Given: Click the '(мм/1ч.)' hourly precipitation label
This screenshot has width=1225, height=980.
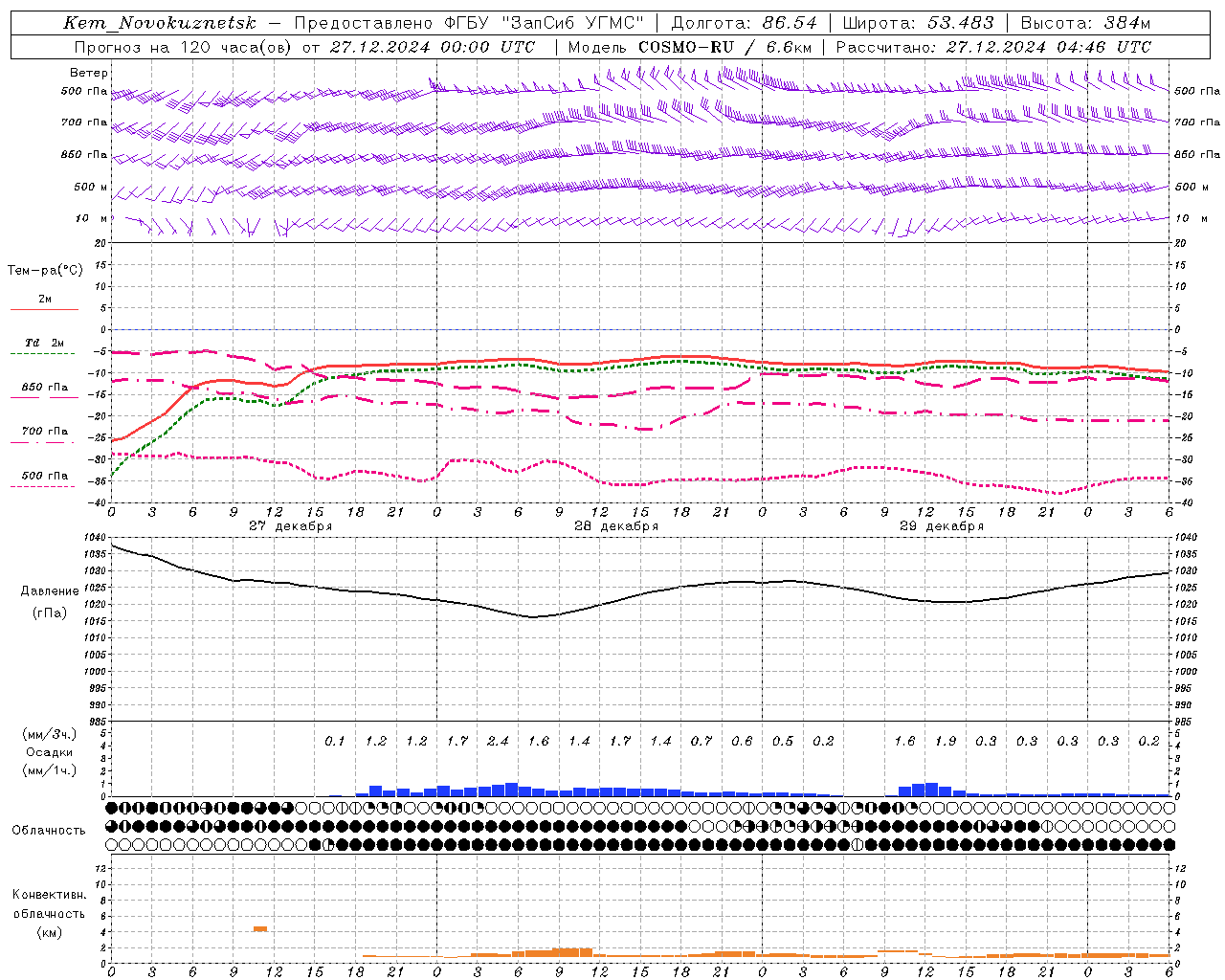Looking at the screenshot, I should tap(49, 770).
